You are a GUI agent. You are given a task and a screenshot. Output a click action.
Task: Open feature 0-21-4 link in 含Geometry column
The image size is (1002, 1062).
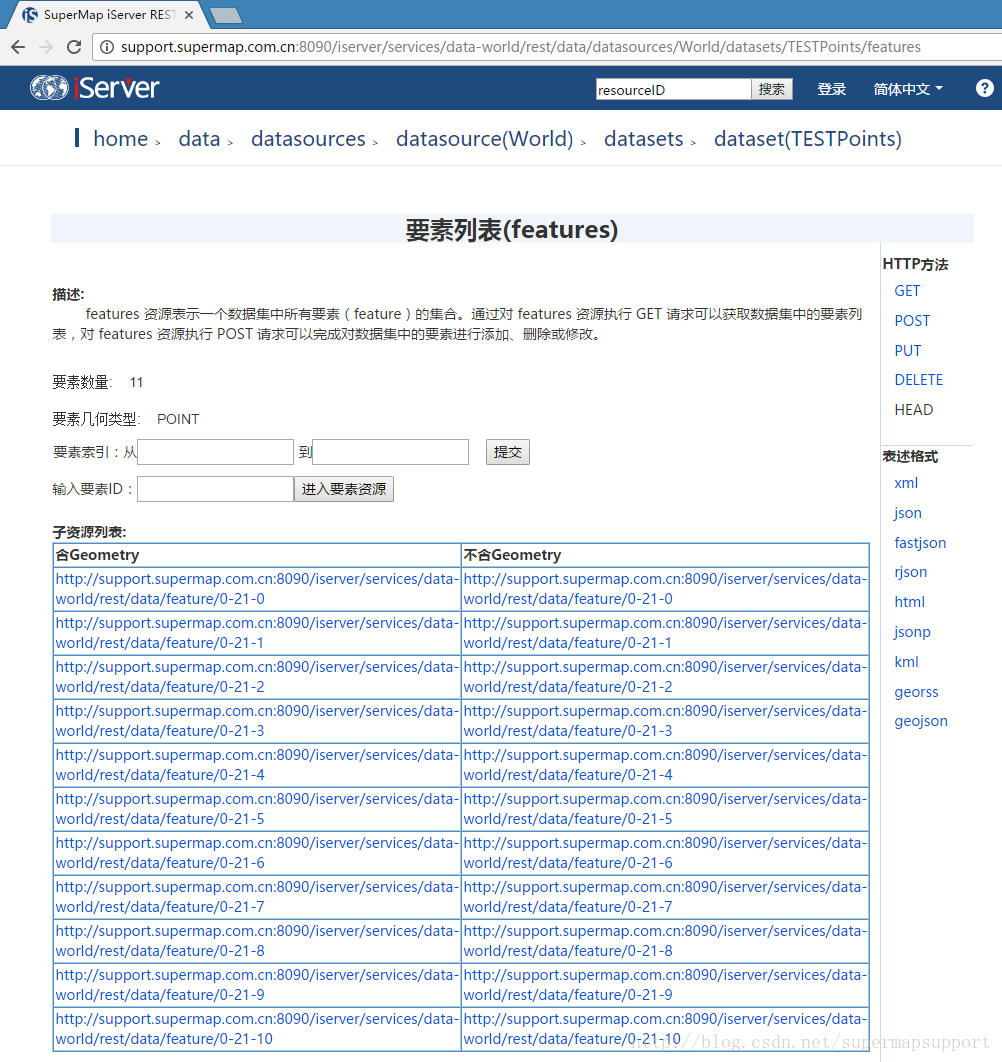(257, 765)
